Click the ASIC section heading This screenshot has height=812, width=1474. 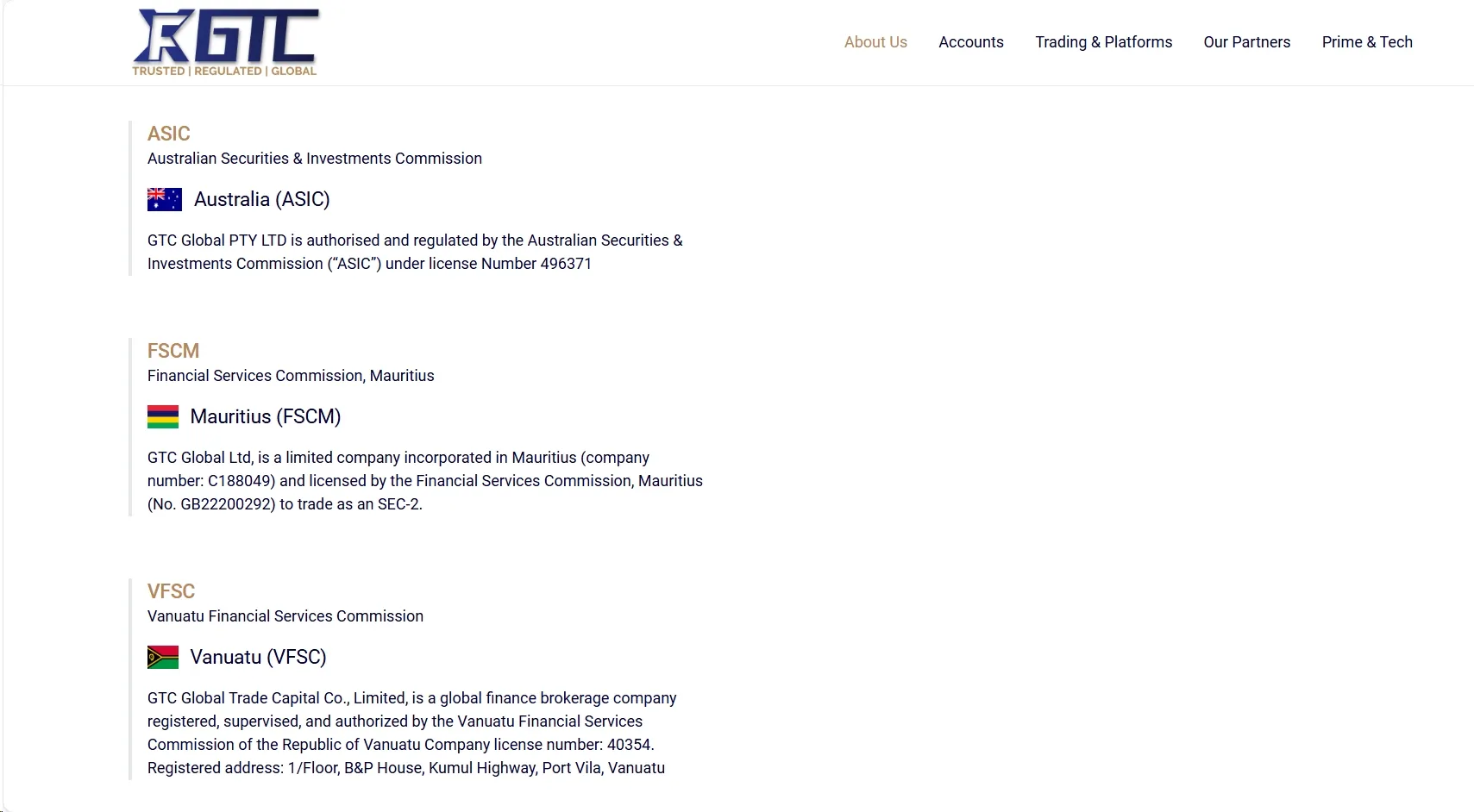pos(168,134)
